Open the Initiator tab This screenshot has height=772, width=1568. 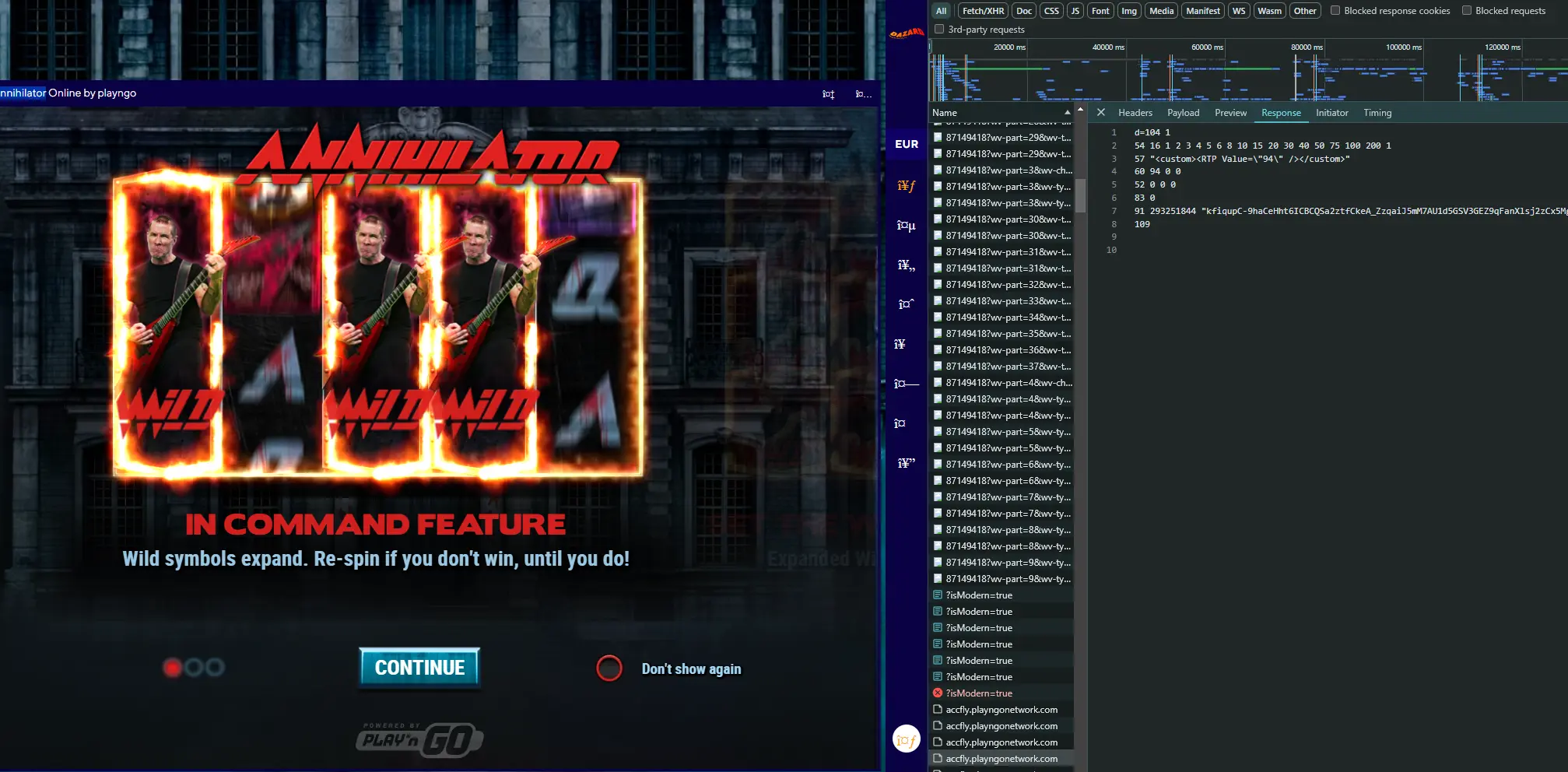(1331, 113)
